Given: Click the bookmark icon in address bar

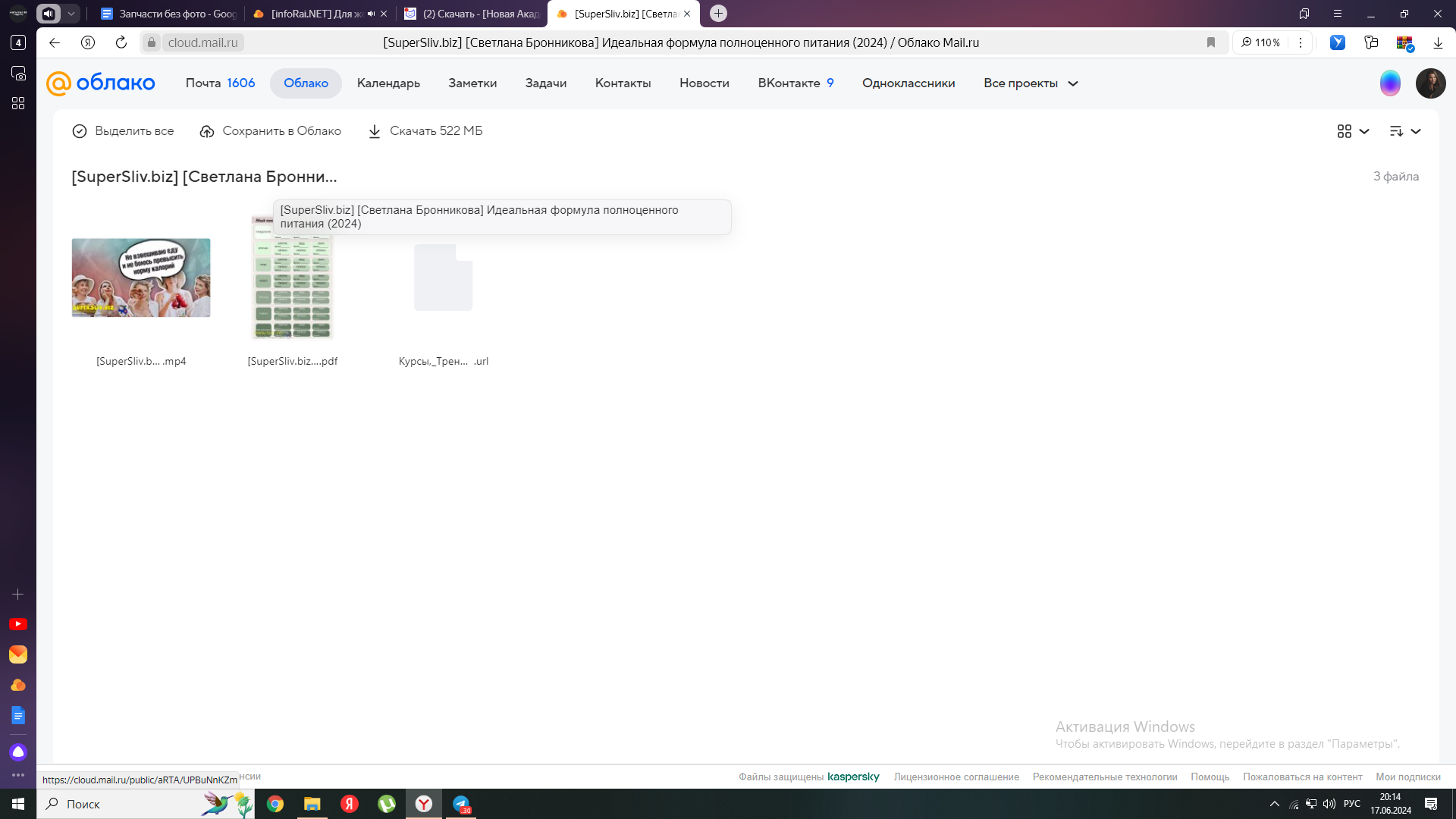Looking at the screenshot, I should 1211,42.
